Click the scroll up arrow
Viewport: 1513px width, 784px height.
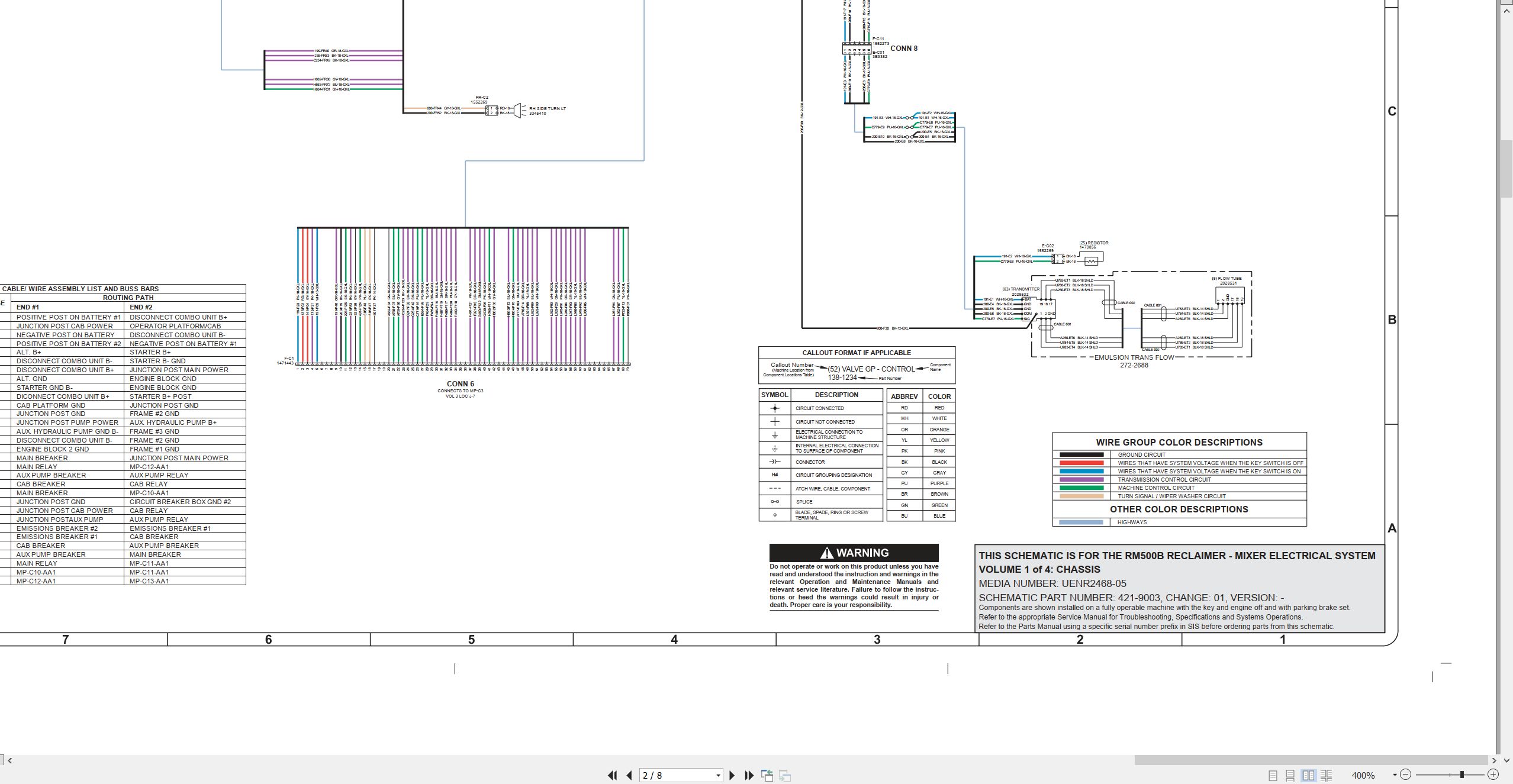point(1506,11)
